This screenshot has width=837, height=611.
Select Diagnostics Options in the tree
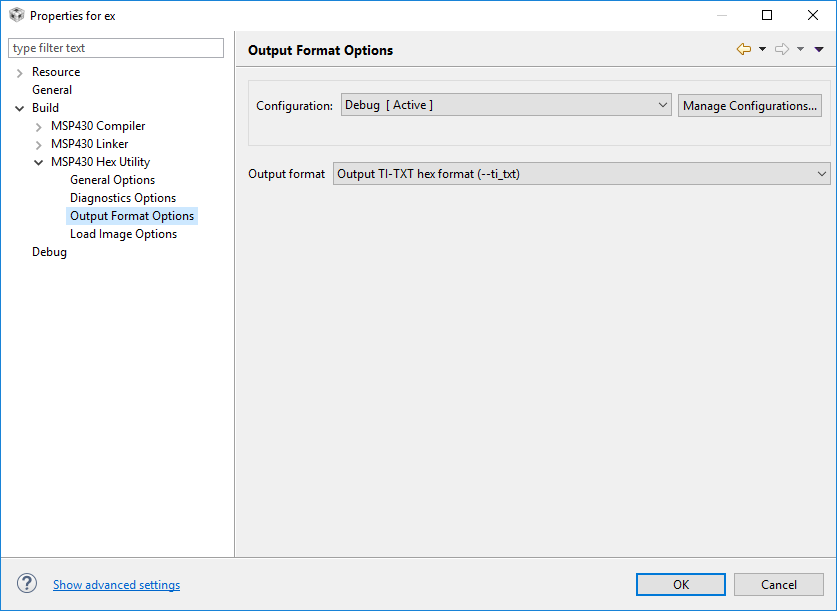pos(122,198)
